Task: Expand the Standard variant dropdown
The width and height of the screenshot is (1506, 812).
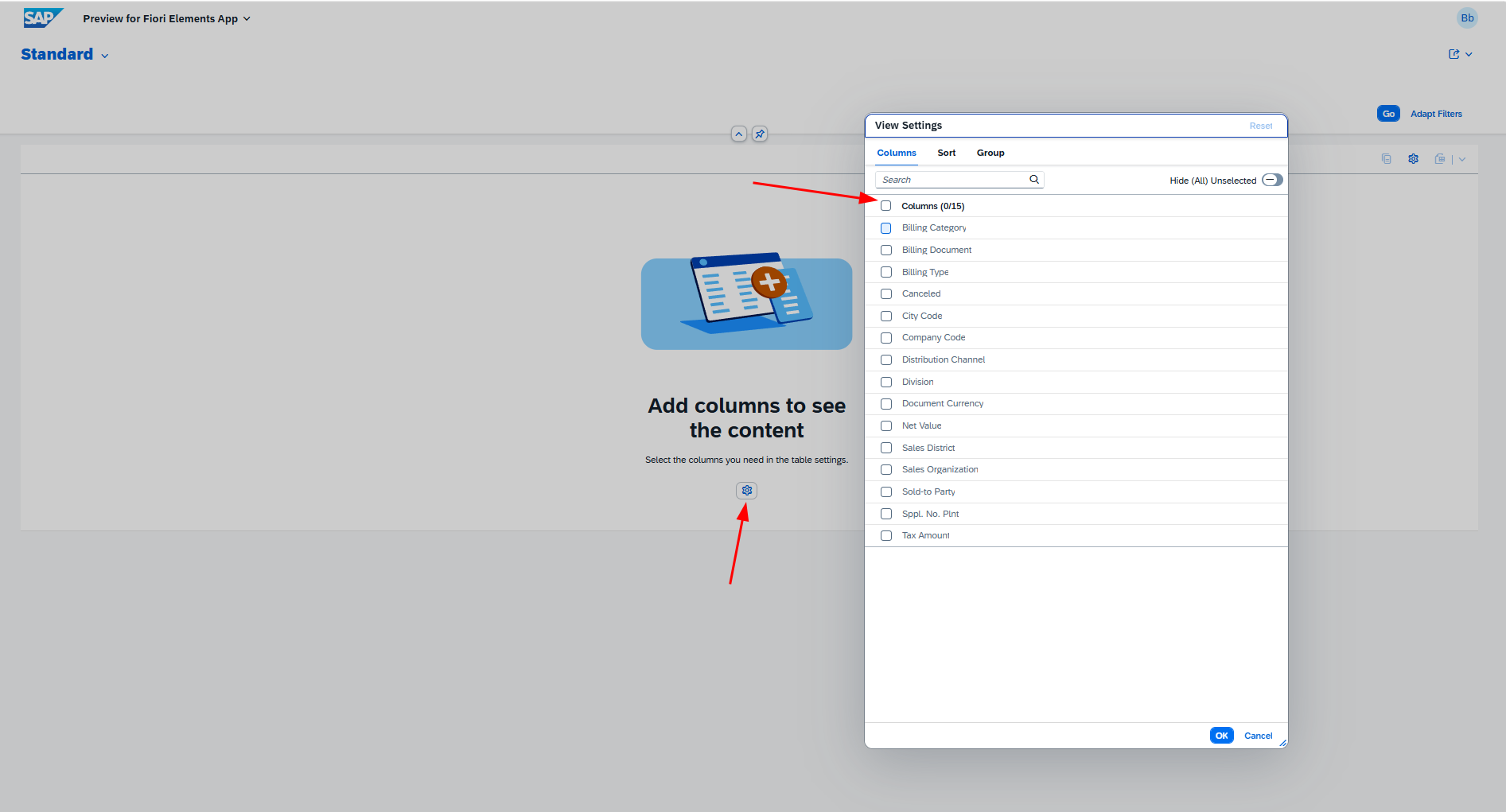Action: click(105, 56)
